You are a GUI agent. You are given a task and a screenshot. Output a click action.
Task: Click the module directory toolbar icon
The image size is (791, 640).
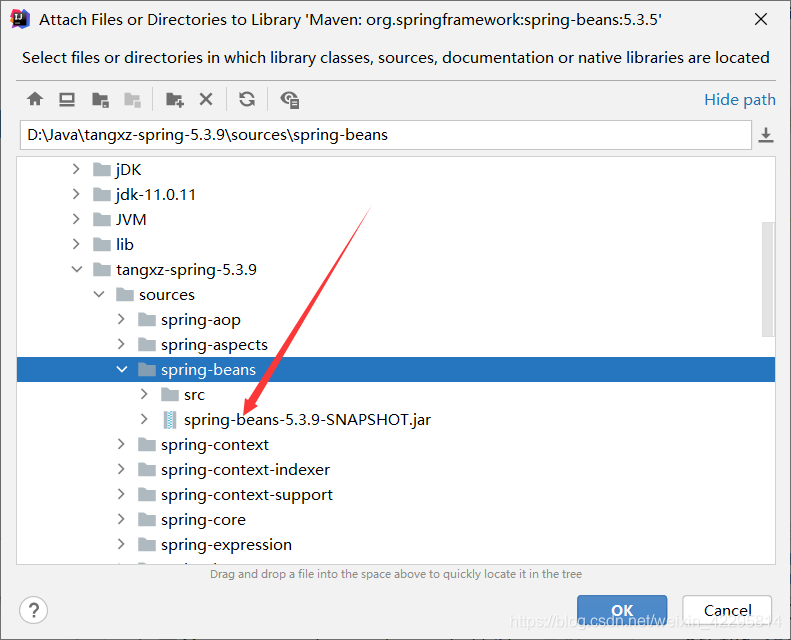pyautogui.click(x=132, y=99)
